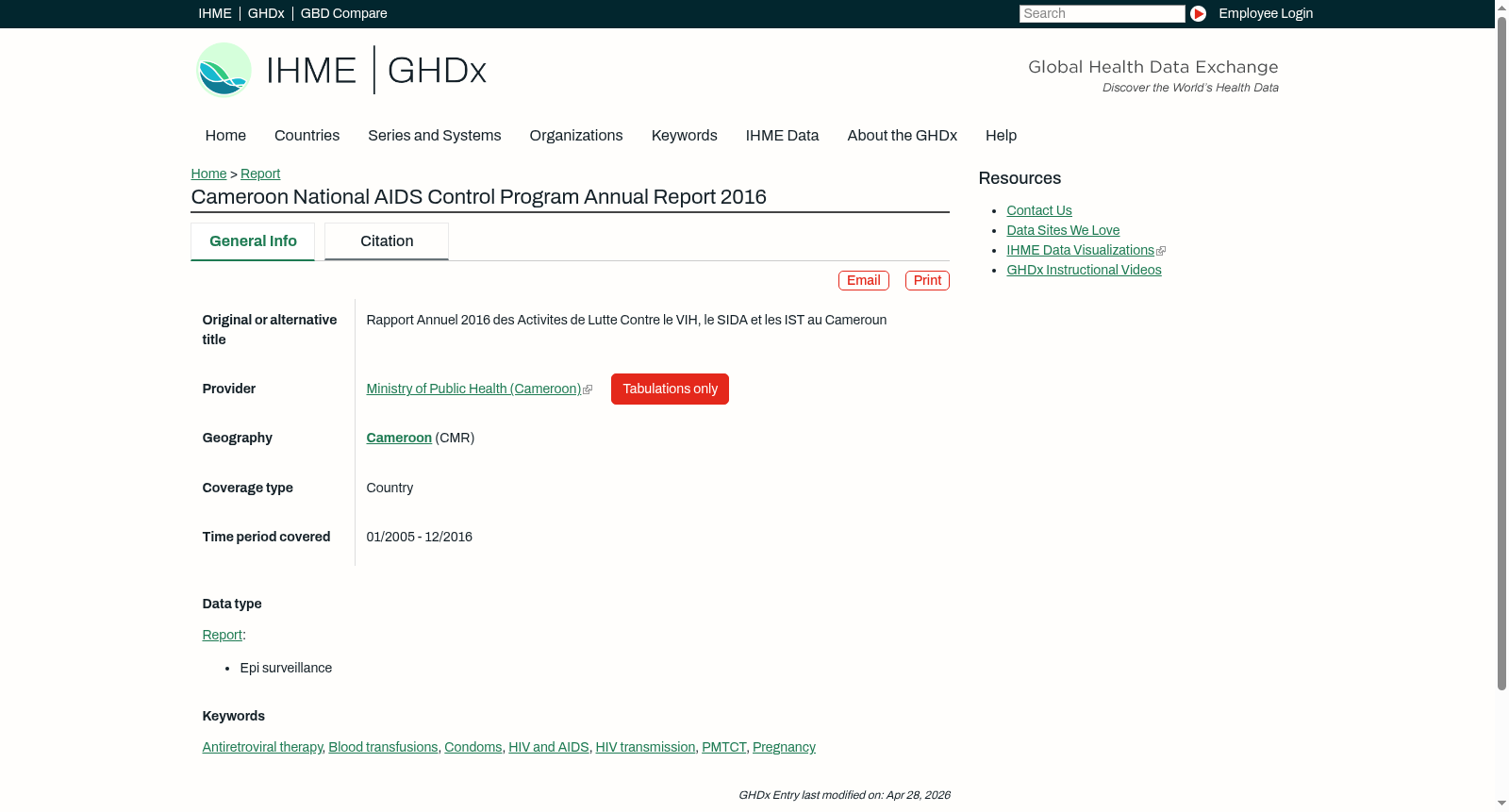Open the HIV and AIDS keyword

coord(549,747)
